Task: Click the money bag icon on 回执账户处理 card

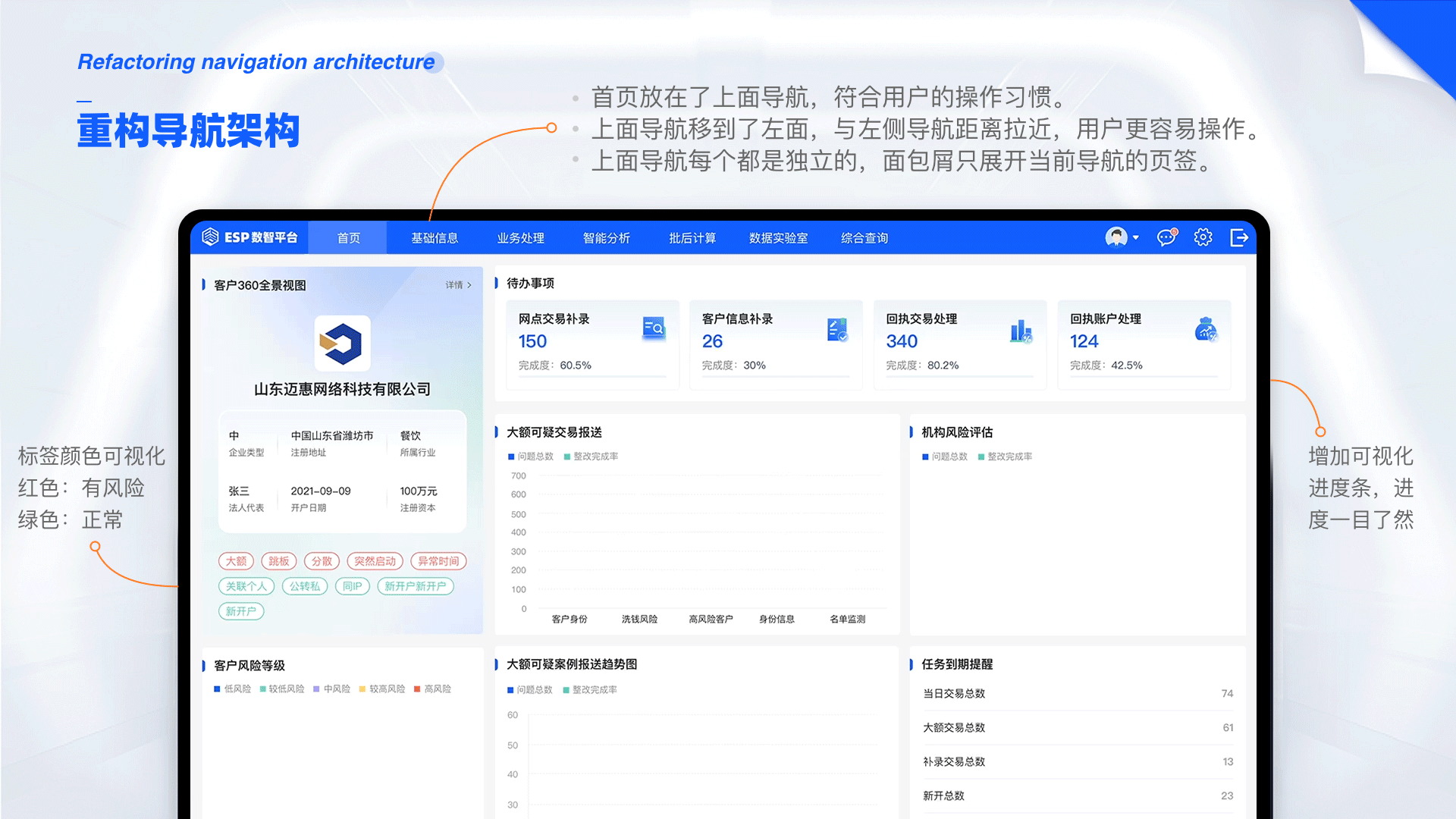Action: pos(1206,329)
